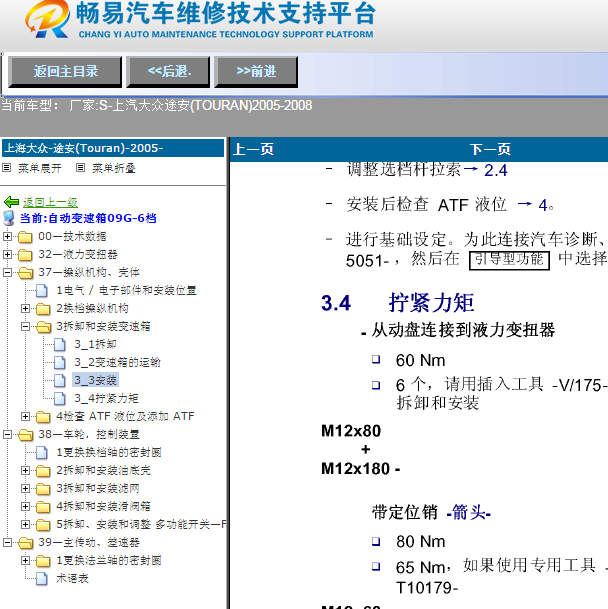
Task: Click the folder icon of 4检查 ATF 液位及添加 ATF
Action: pos(43,417)
